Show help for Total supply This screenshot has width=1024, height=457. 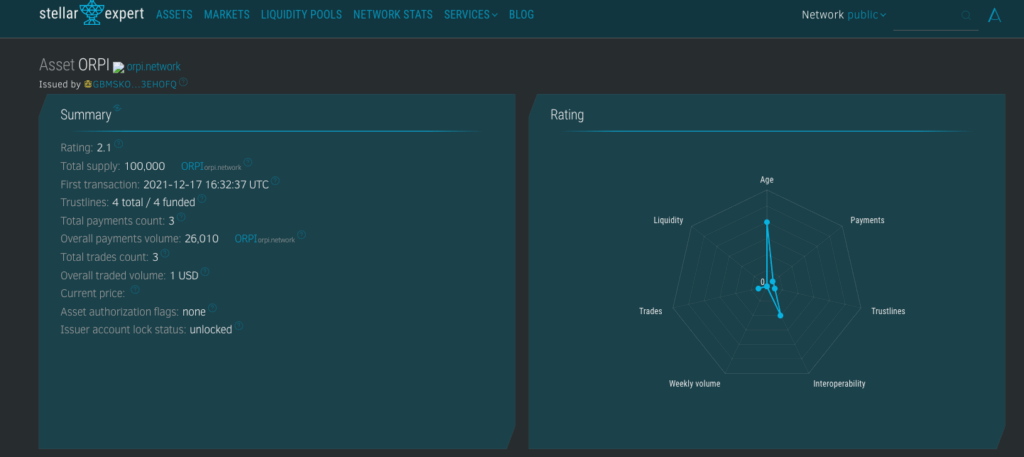[248, 163]
